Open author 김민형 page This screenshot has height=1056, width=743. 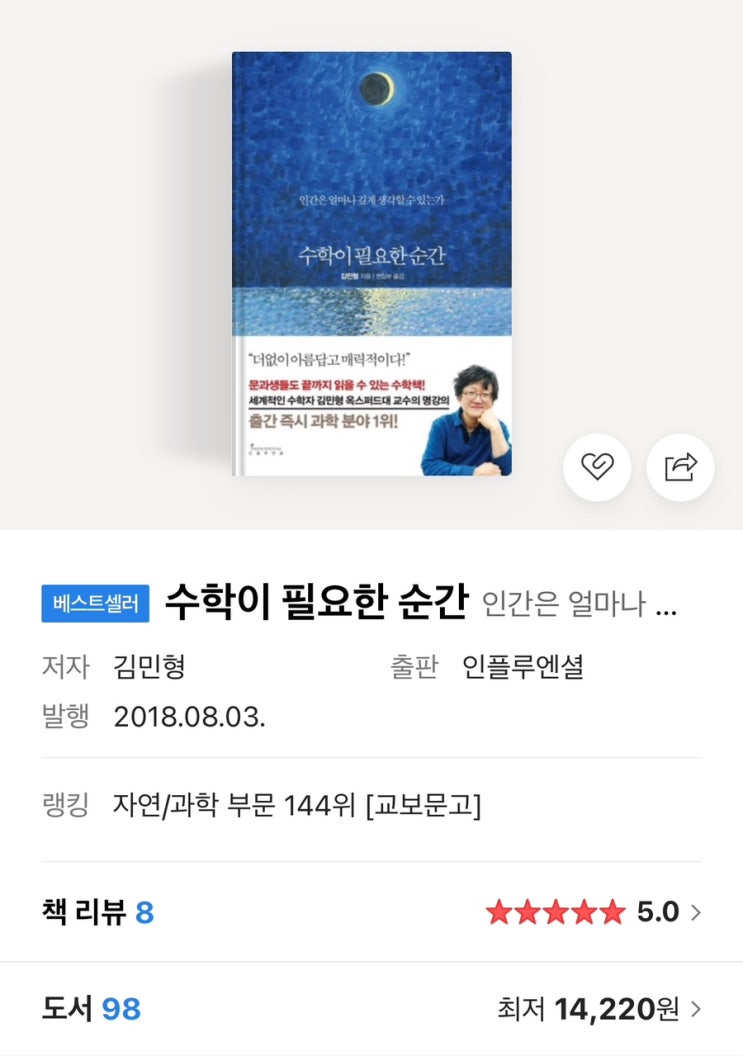[x=149, y=667]
